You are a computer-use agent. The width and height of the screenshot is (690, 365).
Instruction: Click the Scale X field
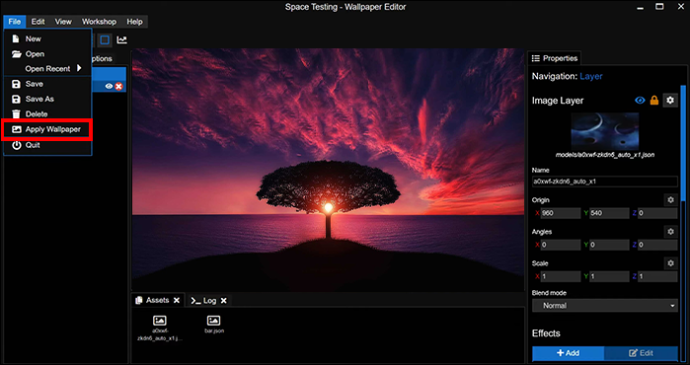(561, 277)
